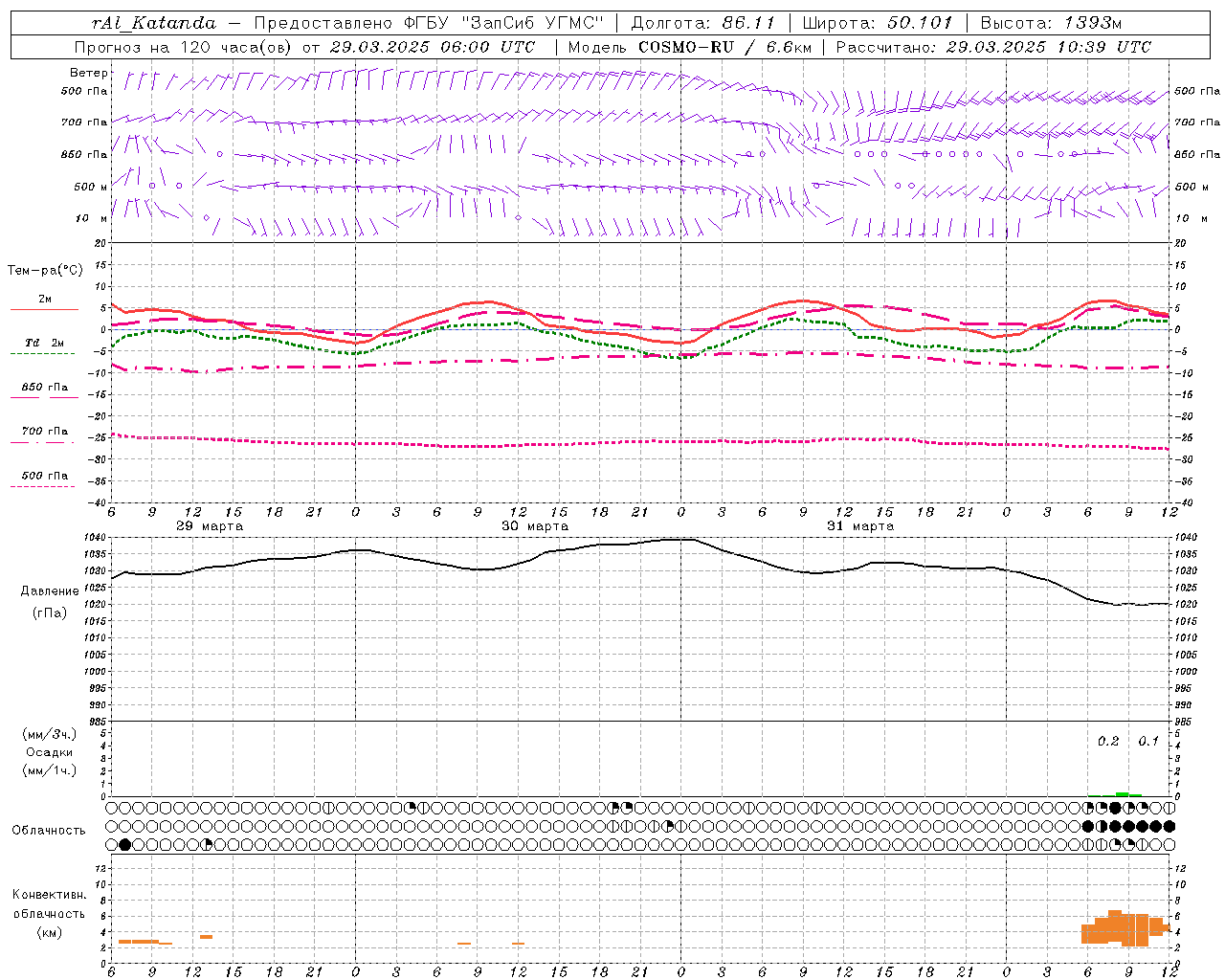Screen dimensions: 1225x980
Task: Click the '500 м' wind level label on the left
Action: click(x=91, y=187)
